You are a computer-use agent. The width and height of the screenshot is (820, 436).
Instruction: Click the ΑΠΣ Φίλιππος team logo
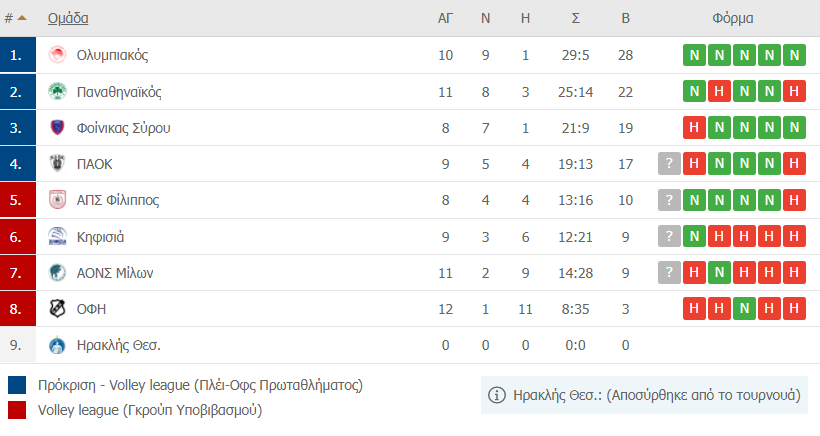click(57, 200)
